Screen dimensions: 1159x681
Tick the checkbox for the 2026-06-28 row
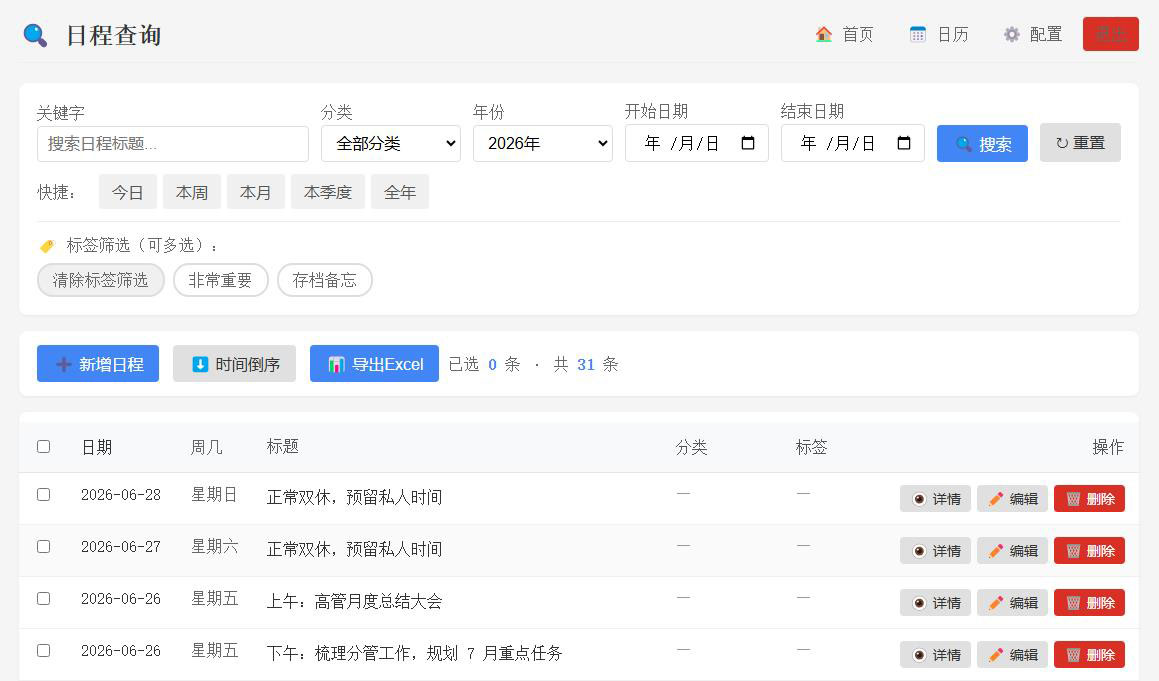[44, 495]
